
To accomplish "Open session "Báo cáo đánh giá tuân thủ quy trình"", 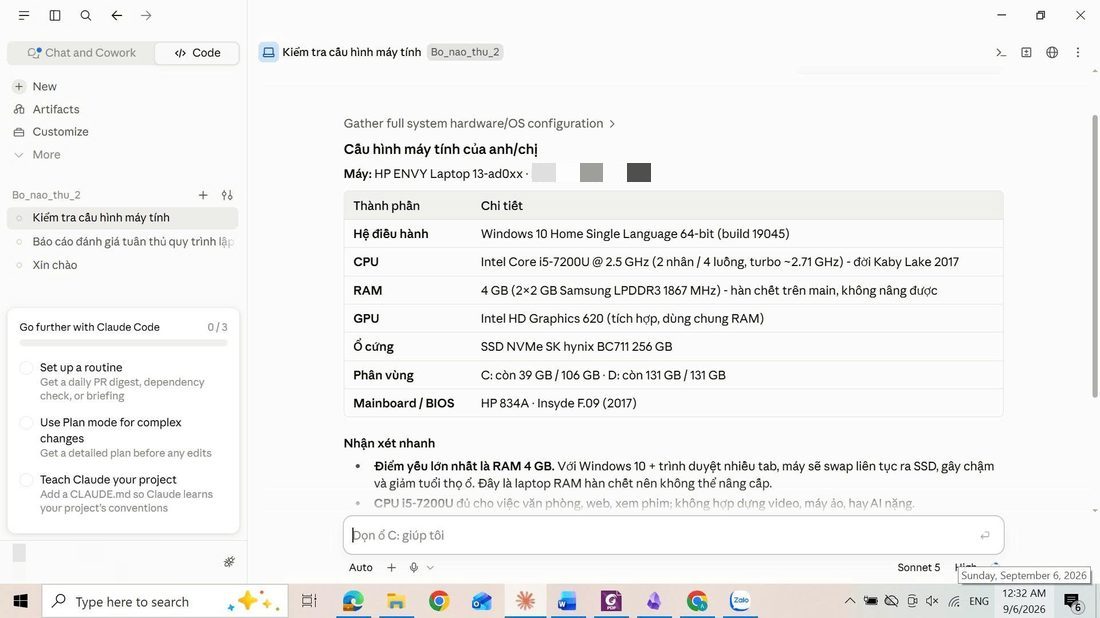I will [123, 241].
